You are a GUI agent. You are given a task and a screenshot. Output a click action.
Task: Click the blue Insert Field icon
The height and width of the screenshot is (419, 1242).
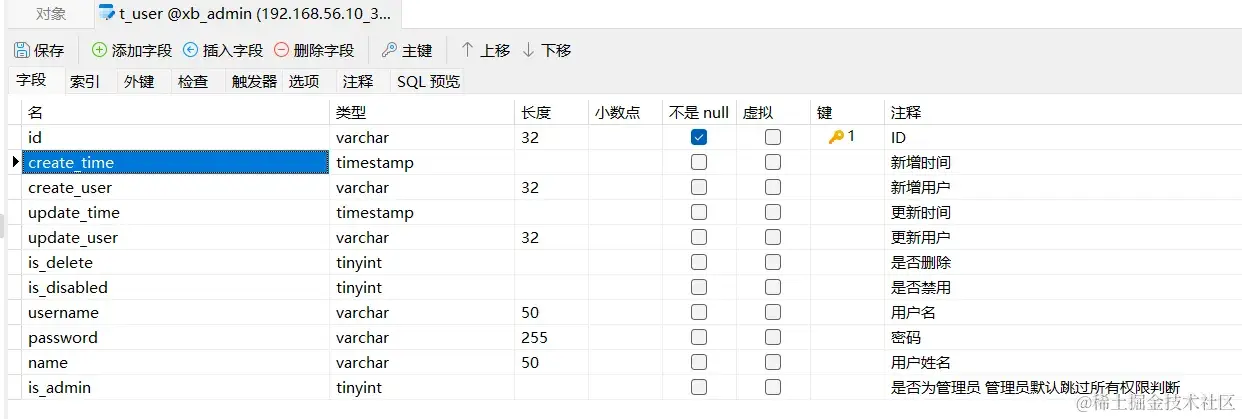(x=190, y=50)
